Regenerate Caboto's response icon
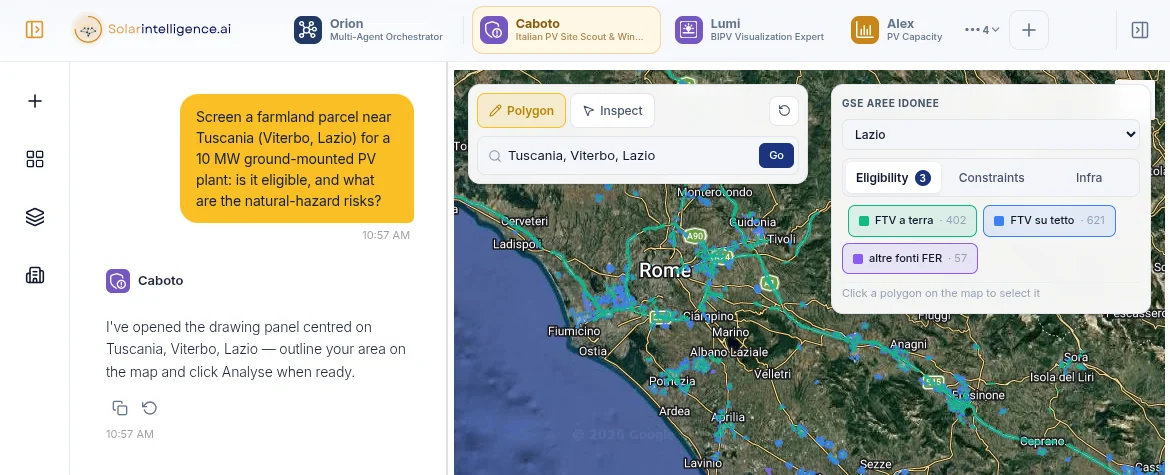1170x475 pixels. tap(149, 408)
